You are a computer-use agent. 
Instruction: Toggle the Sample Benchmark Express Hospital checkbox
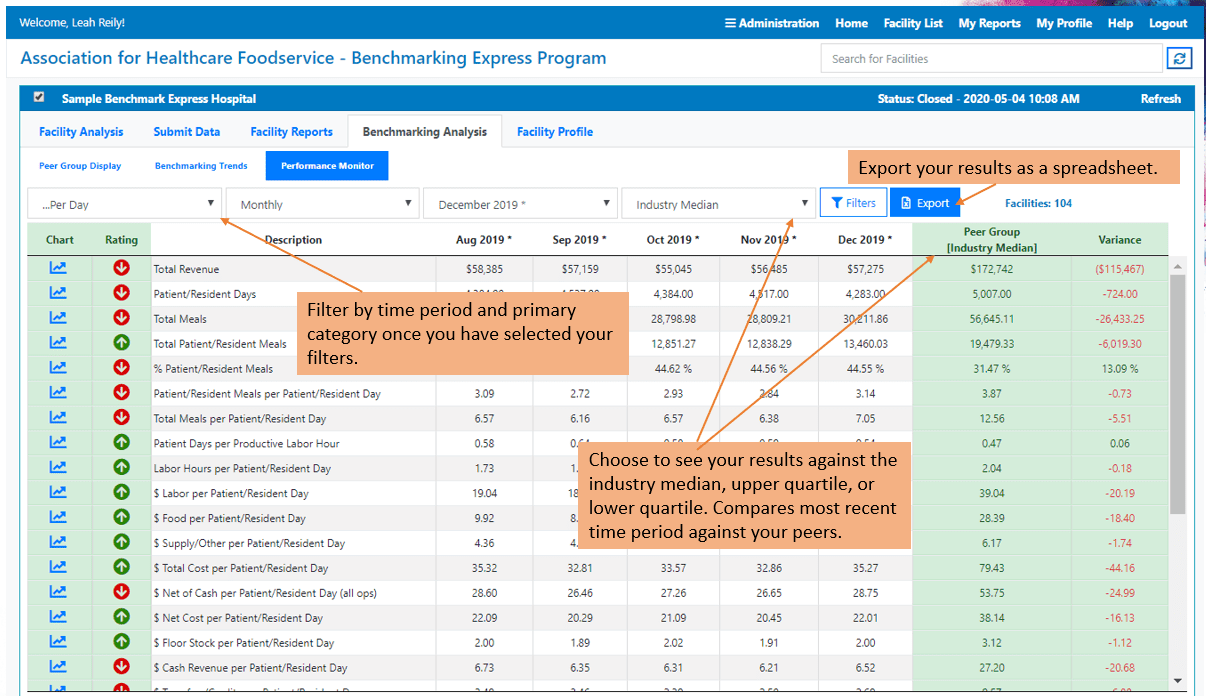[39, 98]
